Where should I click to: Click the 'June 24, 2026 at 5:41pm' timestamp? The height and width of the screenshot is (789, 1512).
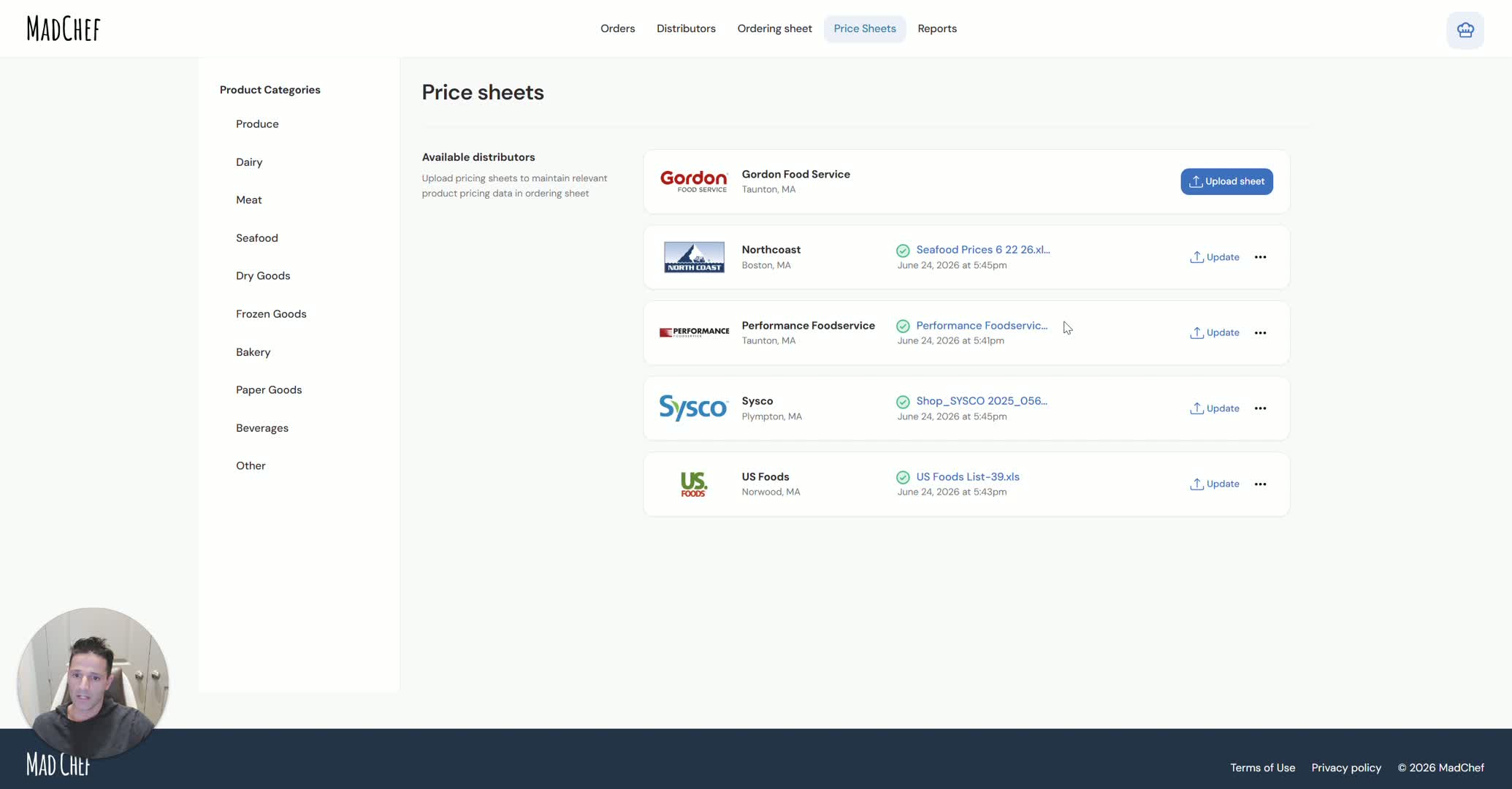pyautogui.click(x=950, y=340)
